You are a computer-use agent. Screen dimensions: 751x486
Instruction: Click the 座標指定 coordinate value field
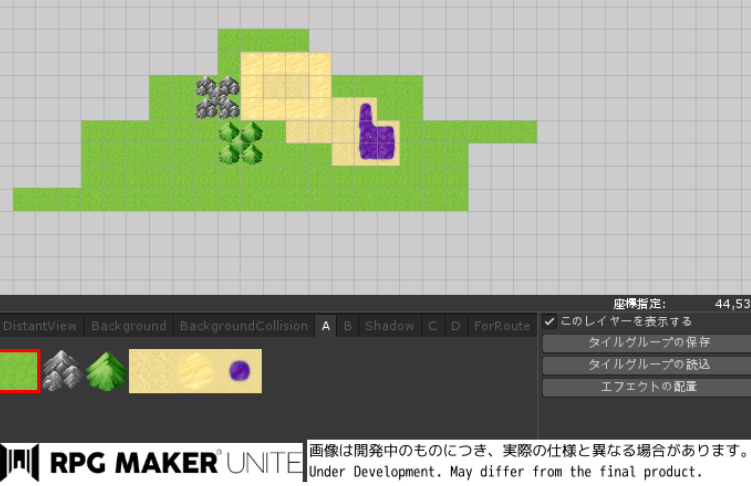tap(732, 303)
